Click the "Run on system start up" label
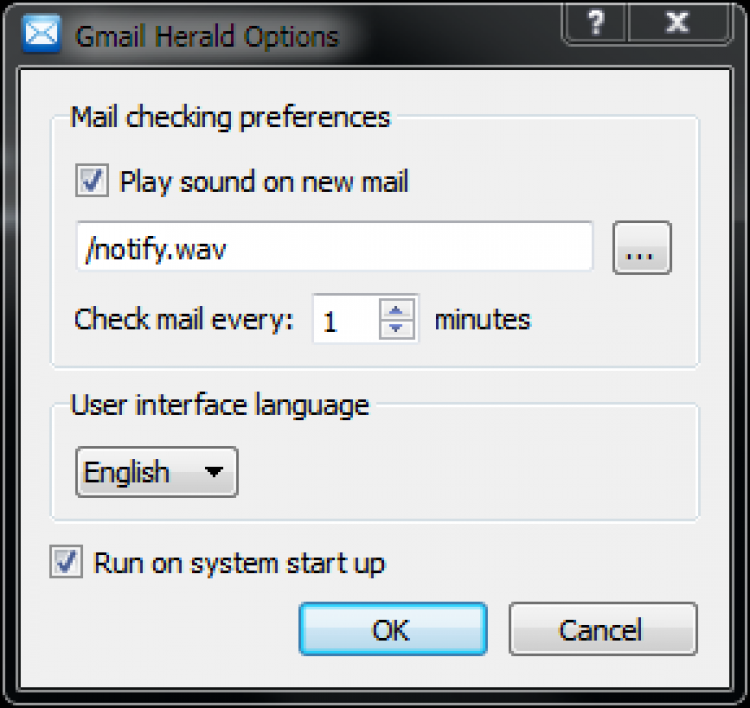 pos(239,563)
